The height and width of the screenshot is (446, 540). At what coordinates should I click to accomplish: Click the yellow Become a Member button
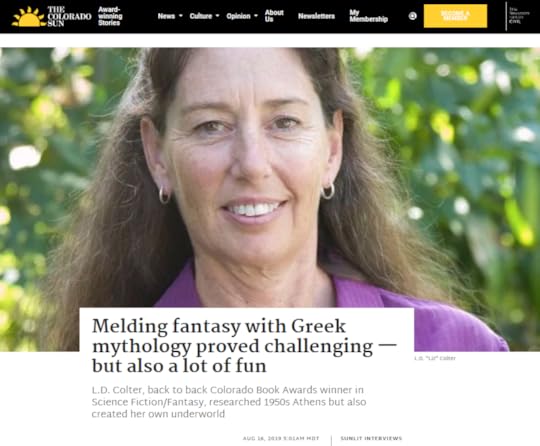click(455, 16)
